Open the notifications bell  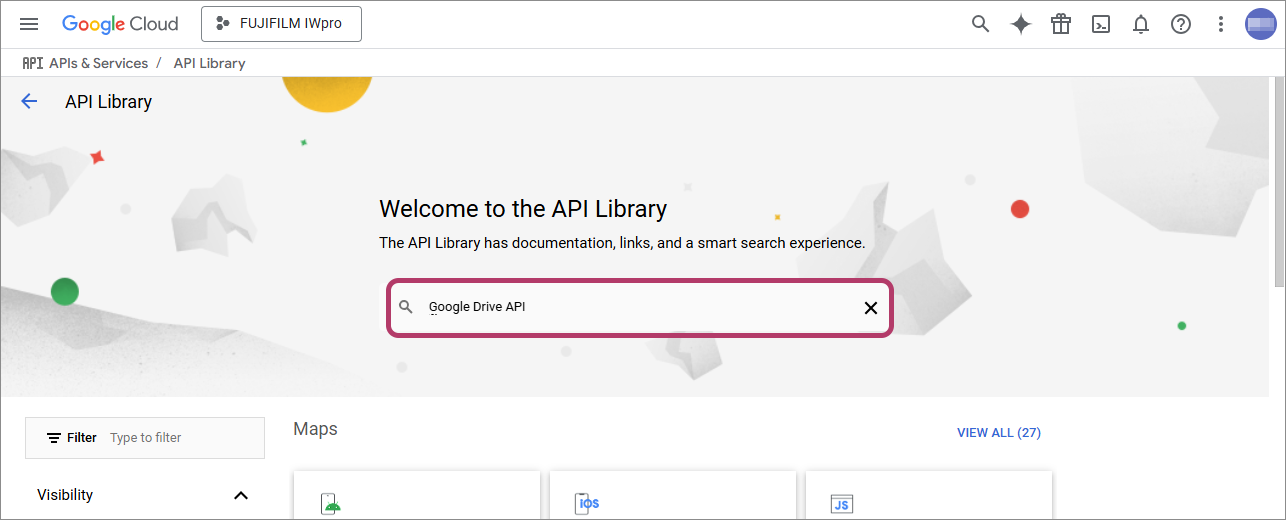(x=1140, y=24)
